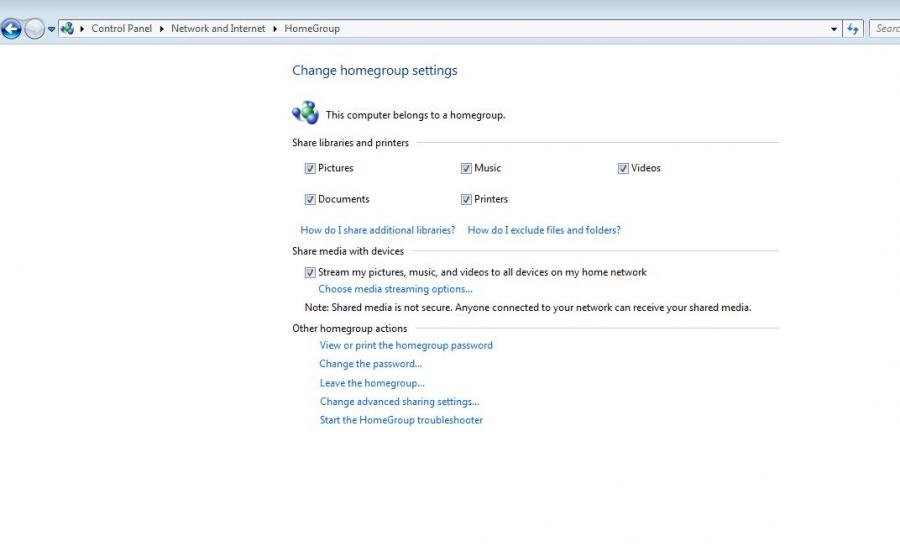Uncheck the Pictures library checkbox
This screenshot has height=547, width=900.
(310, 169)
